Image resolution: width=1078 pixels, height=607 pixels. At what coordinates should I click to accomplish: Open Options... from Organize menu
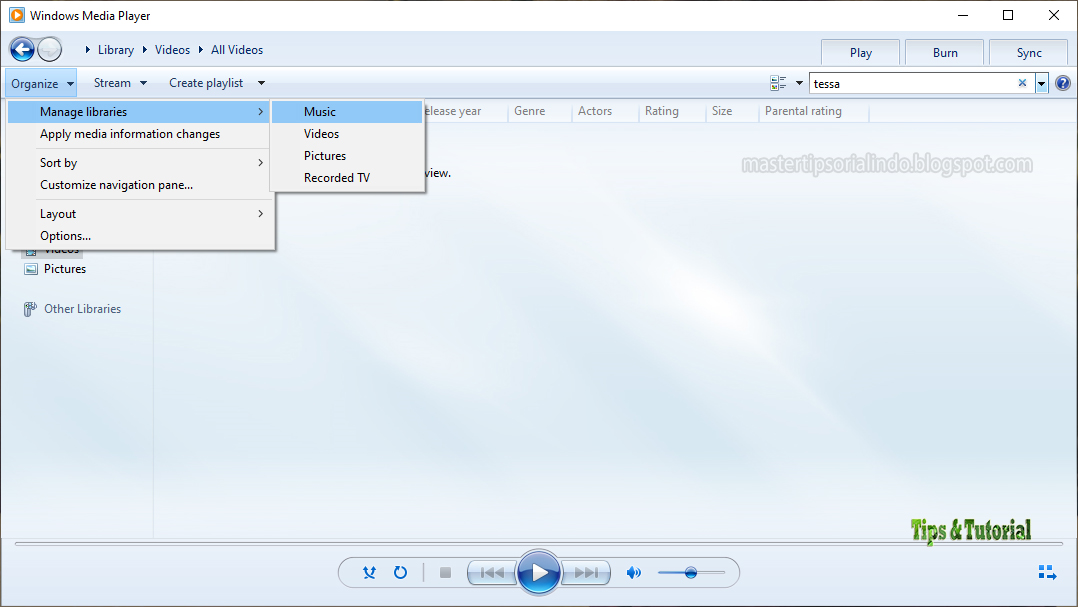(x=138, y=235)
